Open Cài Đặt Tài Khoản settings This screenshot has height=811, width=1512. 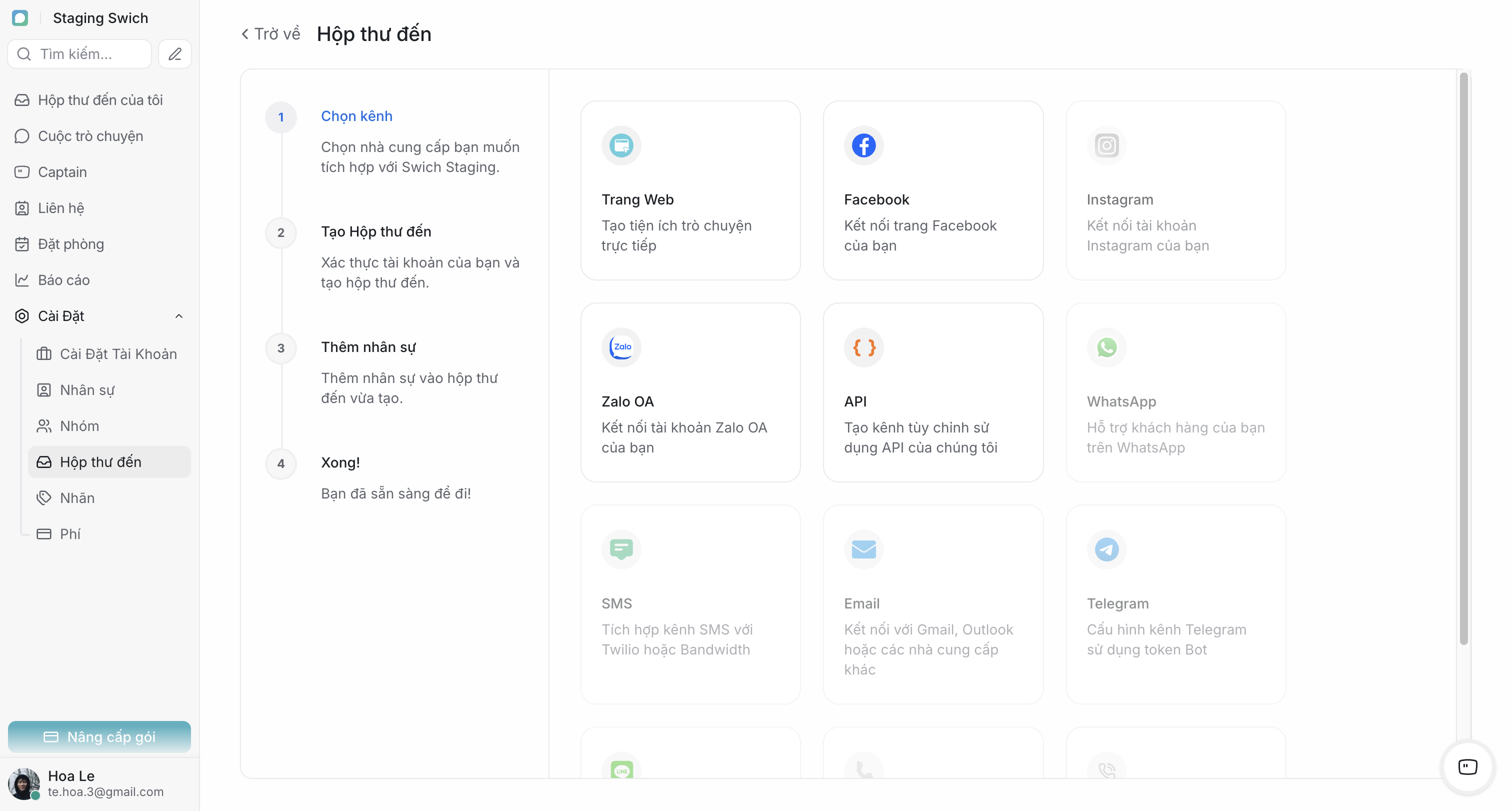click(109, 354)
